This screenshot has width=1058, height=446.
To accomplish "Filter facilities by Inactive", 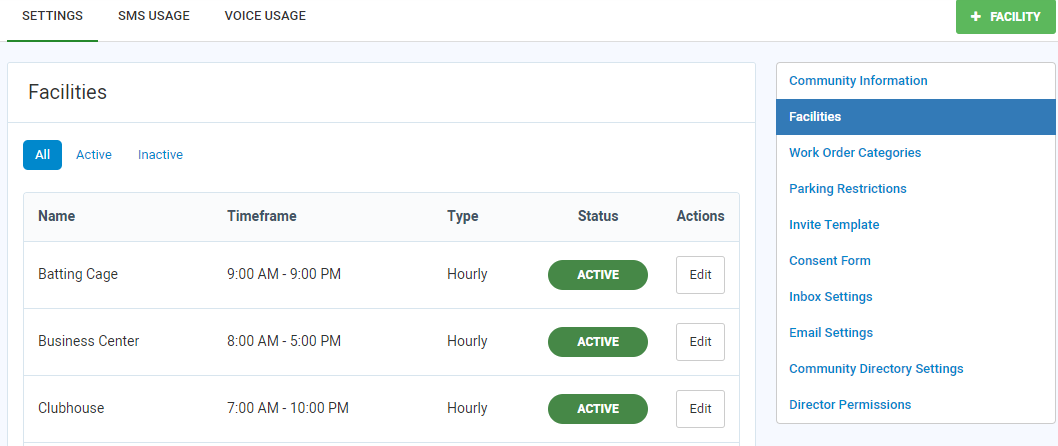I will point(160,155).
